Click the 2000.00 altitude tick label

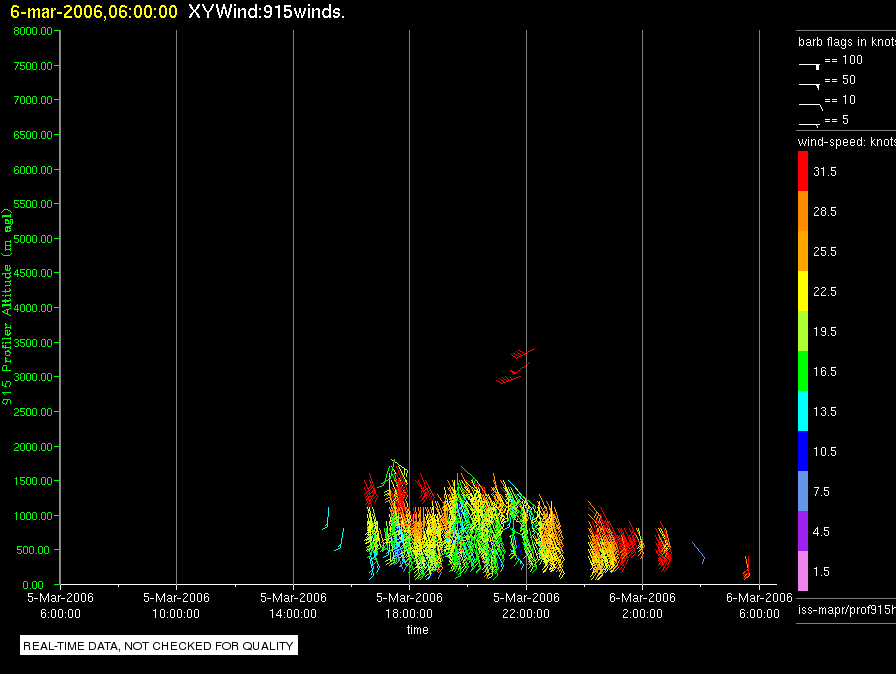tap(33, 447)
